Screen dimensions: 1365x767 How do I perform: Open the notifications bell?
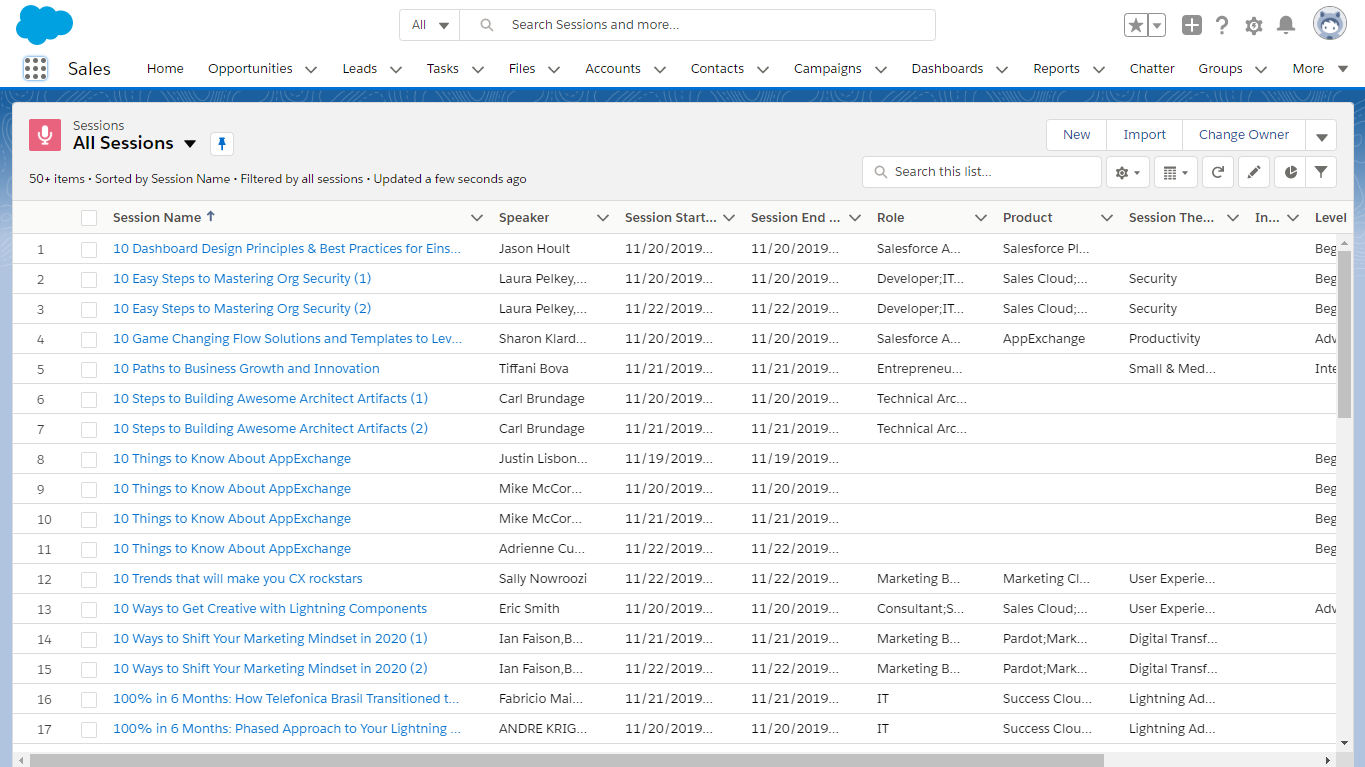1286,25
